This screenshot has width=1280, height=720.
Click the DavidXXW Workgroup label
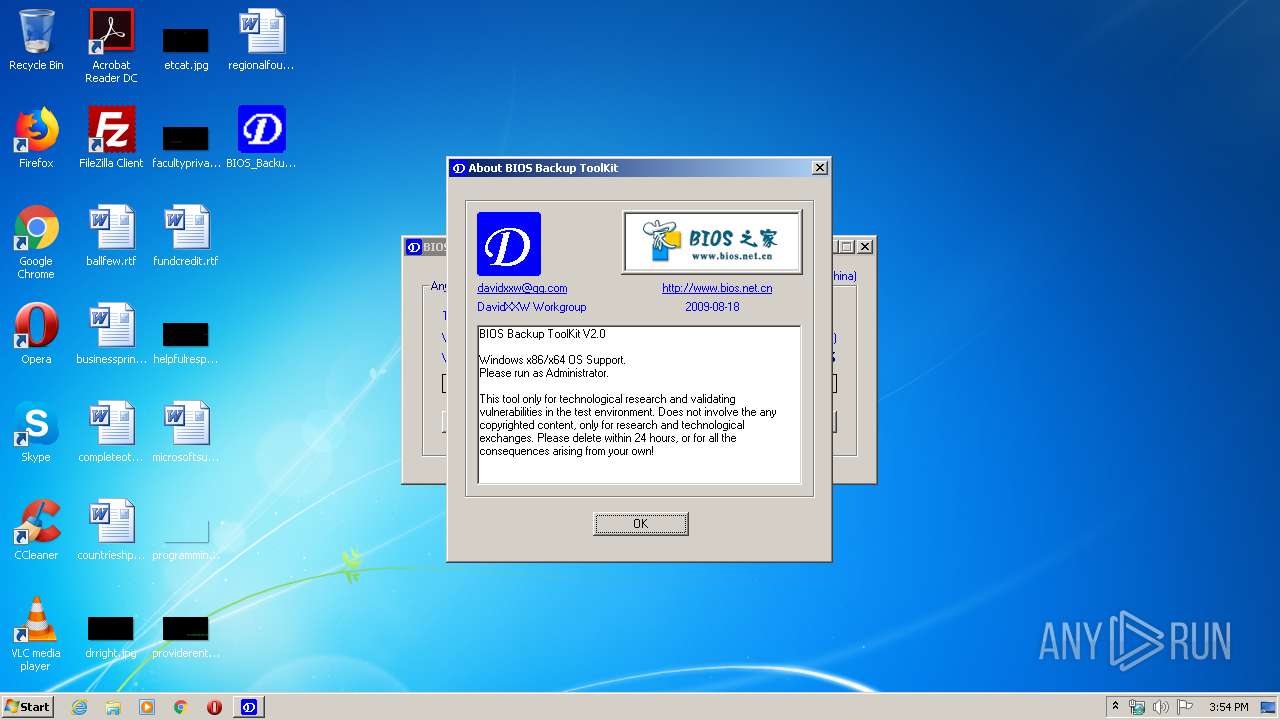[532, 307]
